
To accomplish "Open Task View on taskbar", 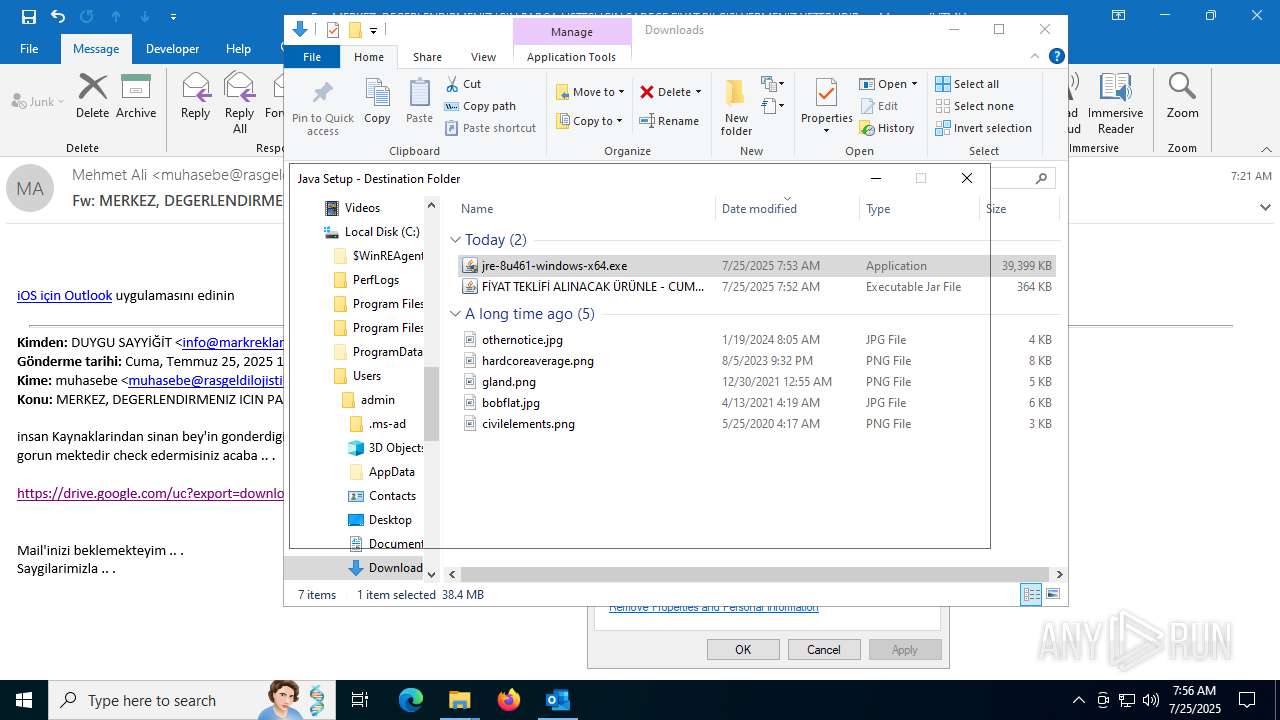I will click(x=360, y=700).
